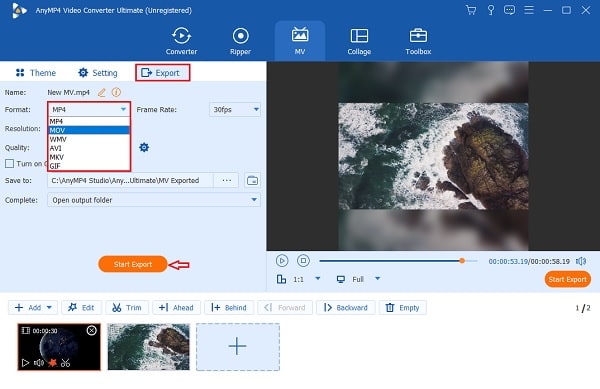
Task: Choose GIF from the format list
Action: (x=89, y=166)
